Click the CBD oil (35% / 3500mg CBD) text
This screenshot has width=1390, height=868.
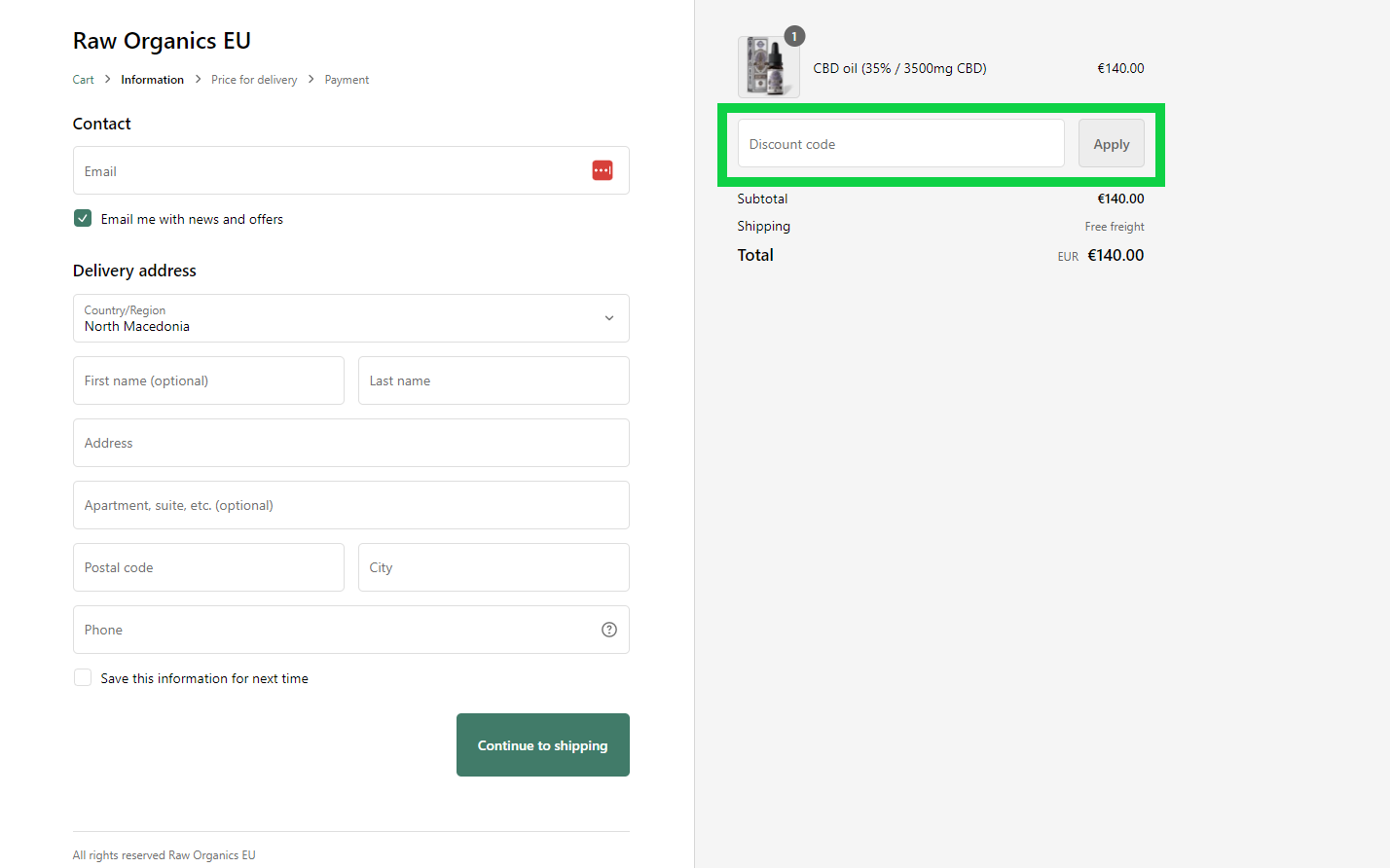900,68
